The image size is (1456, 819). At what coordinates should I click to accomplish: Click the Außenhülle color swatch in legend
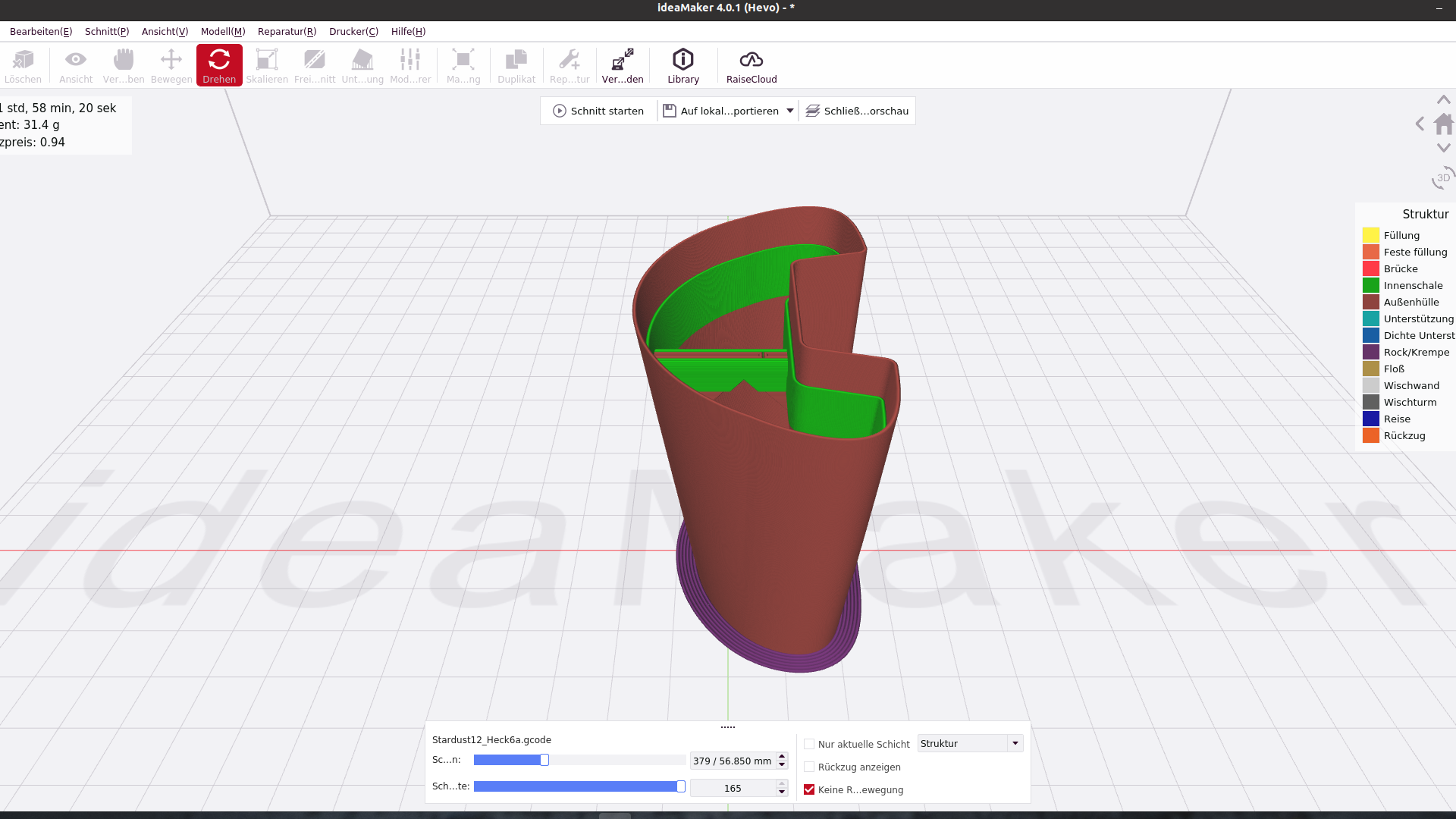coord(1370,302)
